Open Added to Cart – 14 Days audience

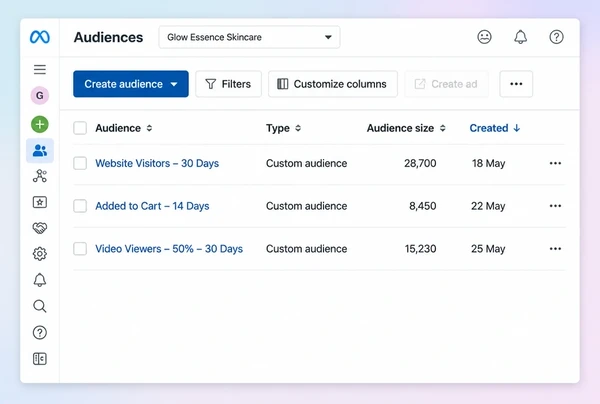[x=152, y=206]
